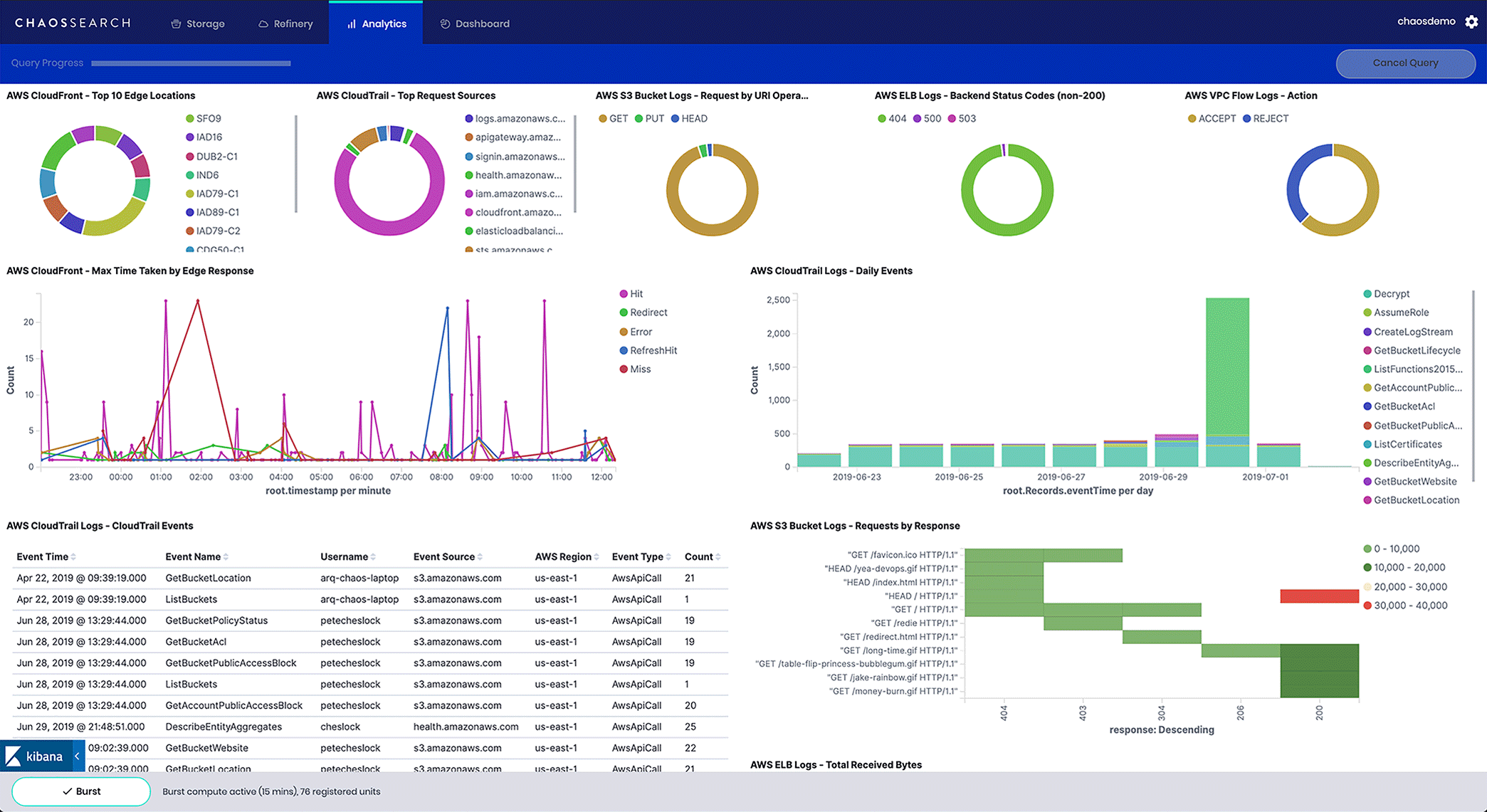This screenshot has width=1487, height=812.
Task: Open the settings gear next to chaosdemo
Action: (x=1471, y=21)
